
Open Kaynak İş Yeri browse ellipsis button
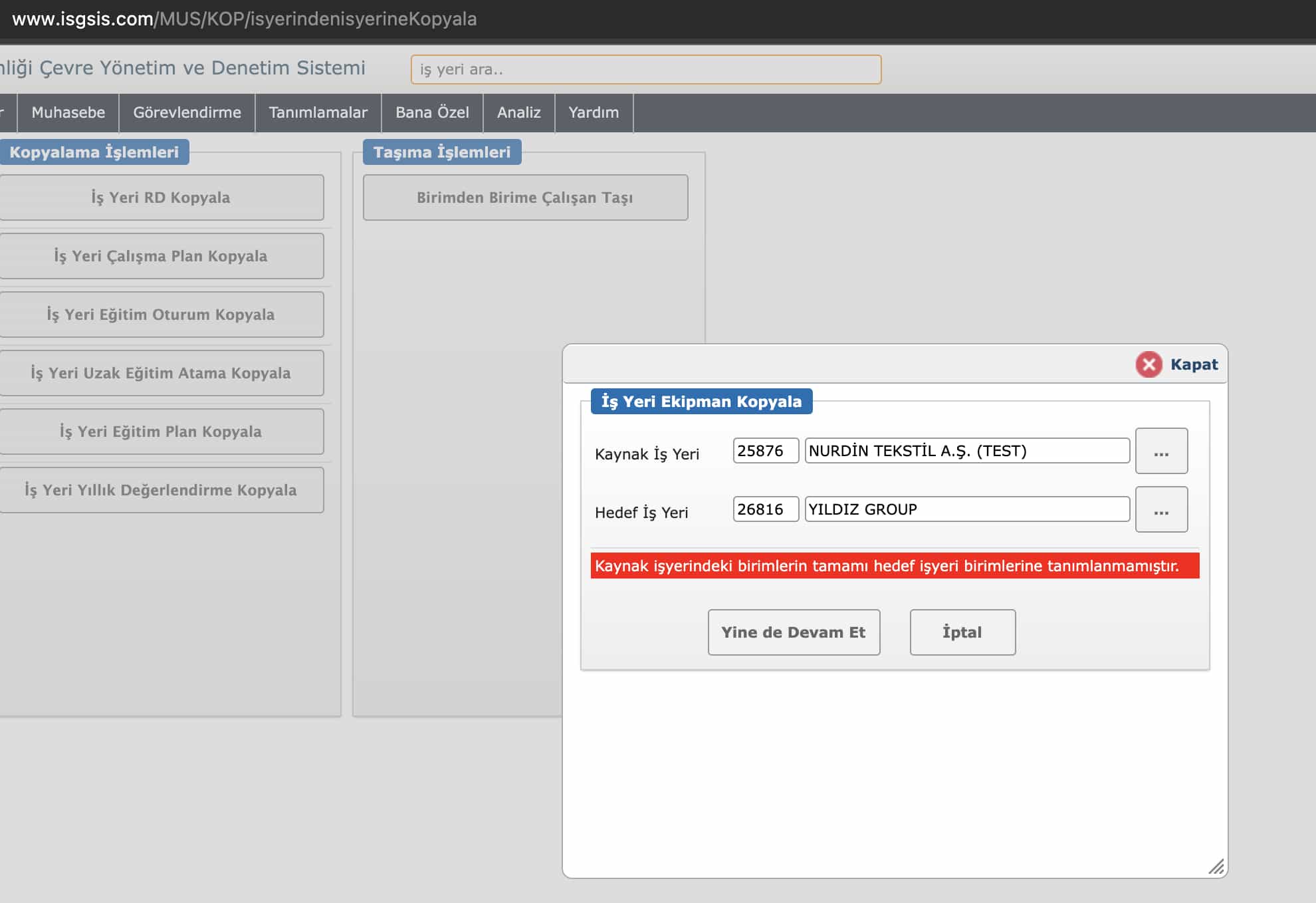1160,451
